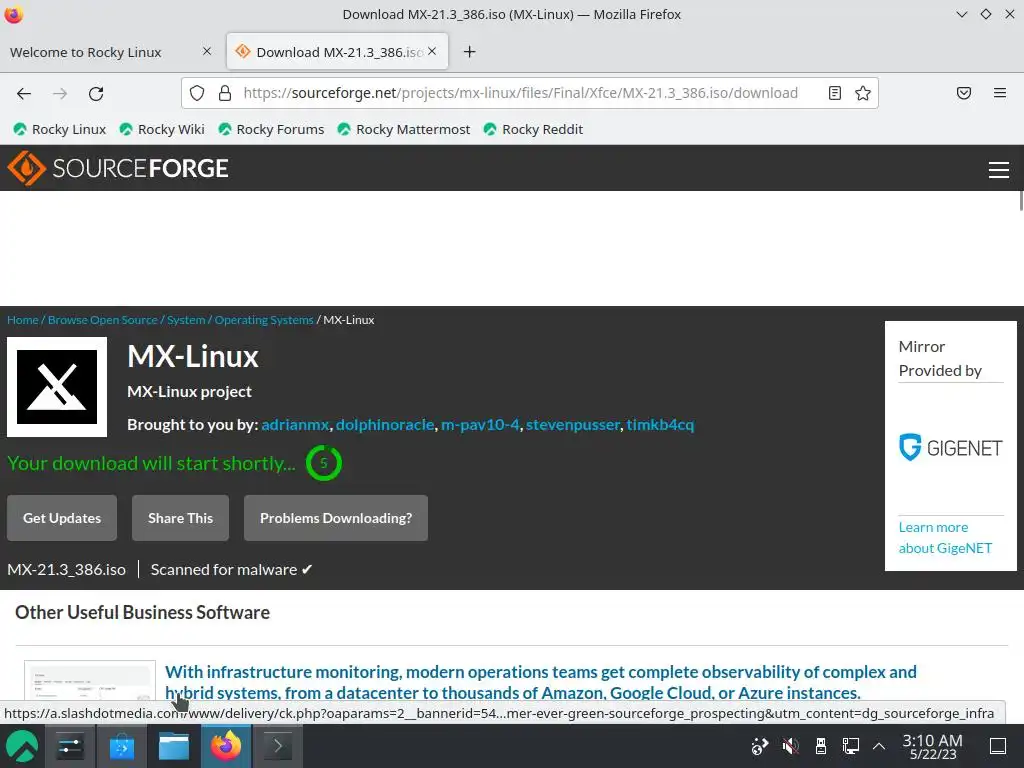Click show desktop button
The height and width of the screenshot is (768, 1024).
pyautogui.click(x=998, y=746)
